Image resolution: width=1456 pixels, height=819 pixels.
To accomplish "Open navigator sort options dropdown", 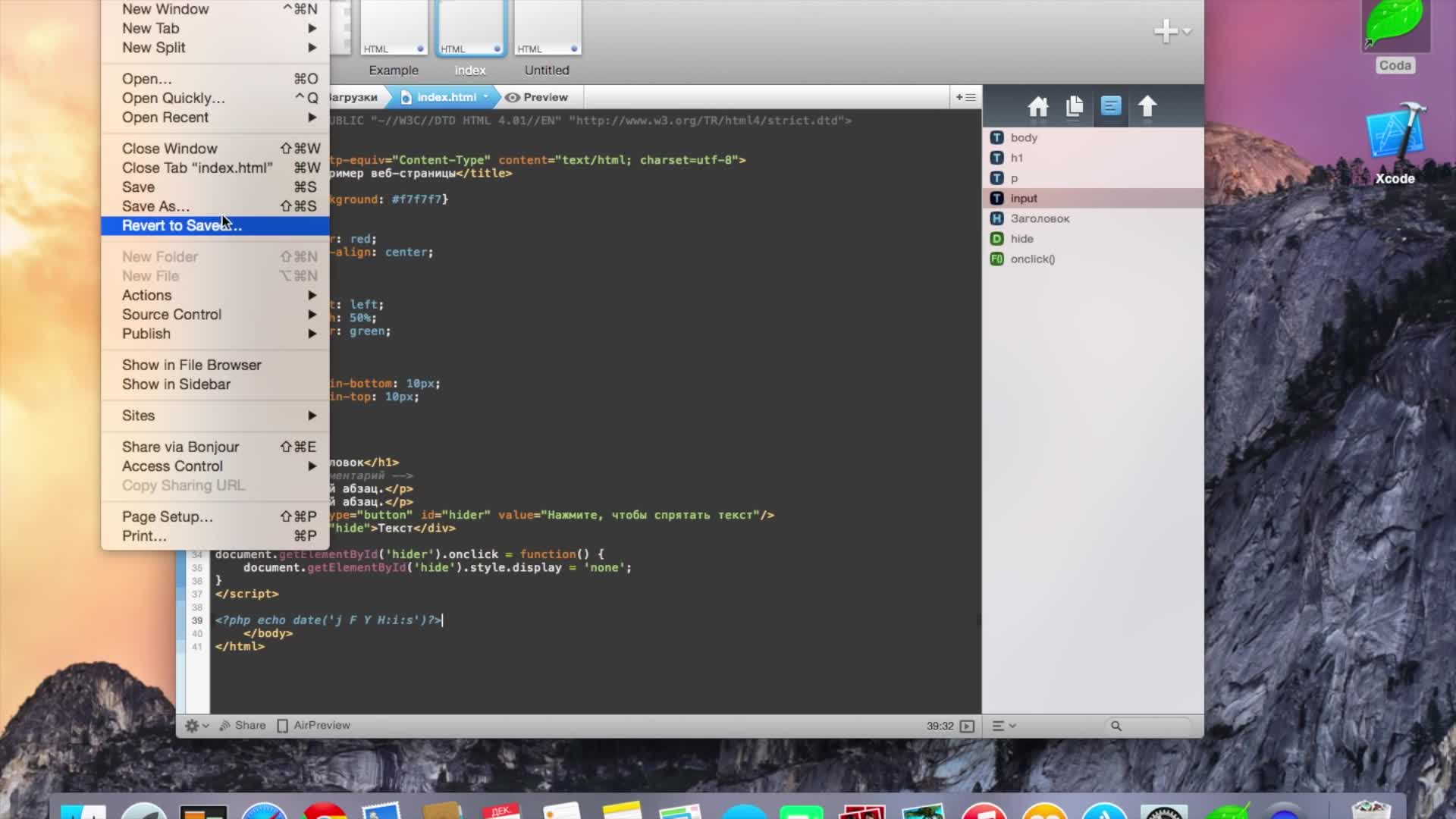I will [x=1004, y=726].
